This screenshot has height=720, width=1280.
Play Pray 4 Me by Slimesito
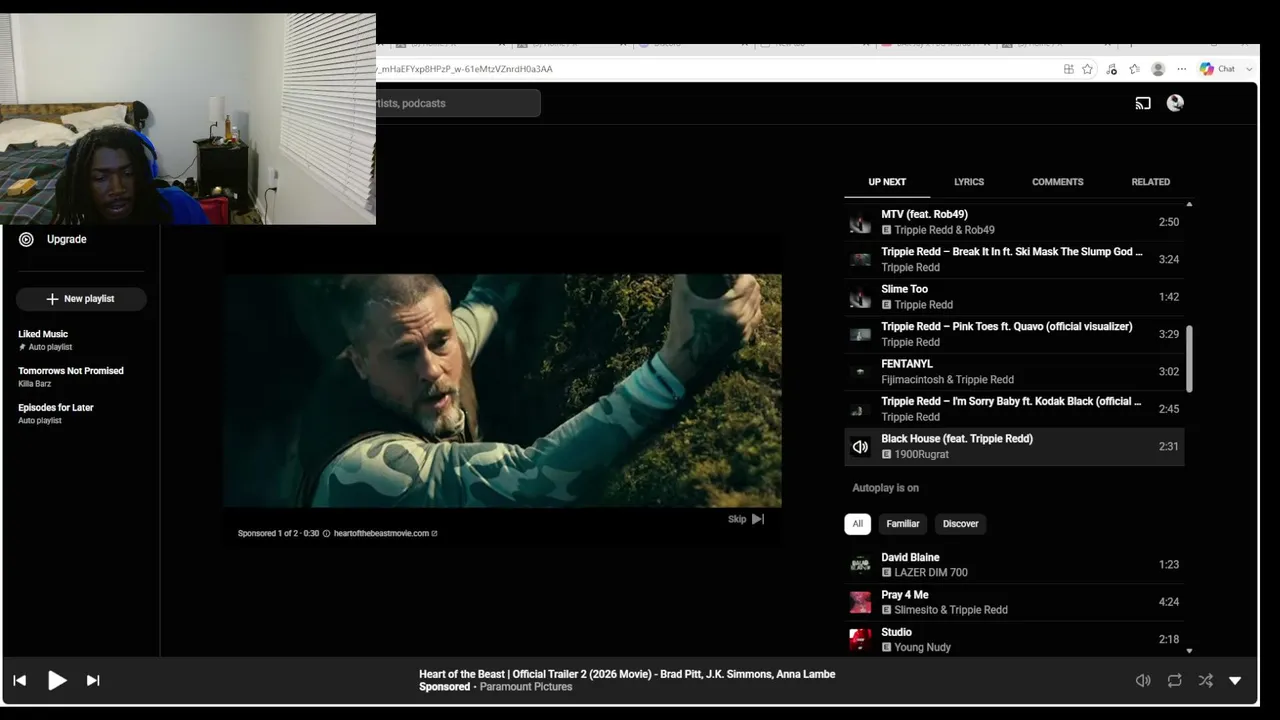1014,602
